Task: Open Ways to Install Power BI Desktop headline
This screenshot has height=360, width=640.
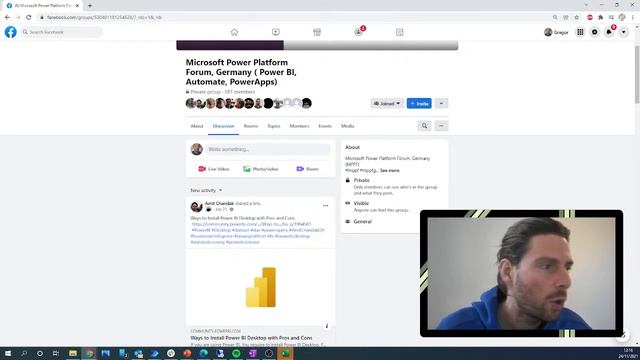Action: 251,338
